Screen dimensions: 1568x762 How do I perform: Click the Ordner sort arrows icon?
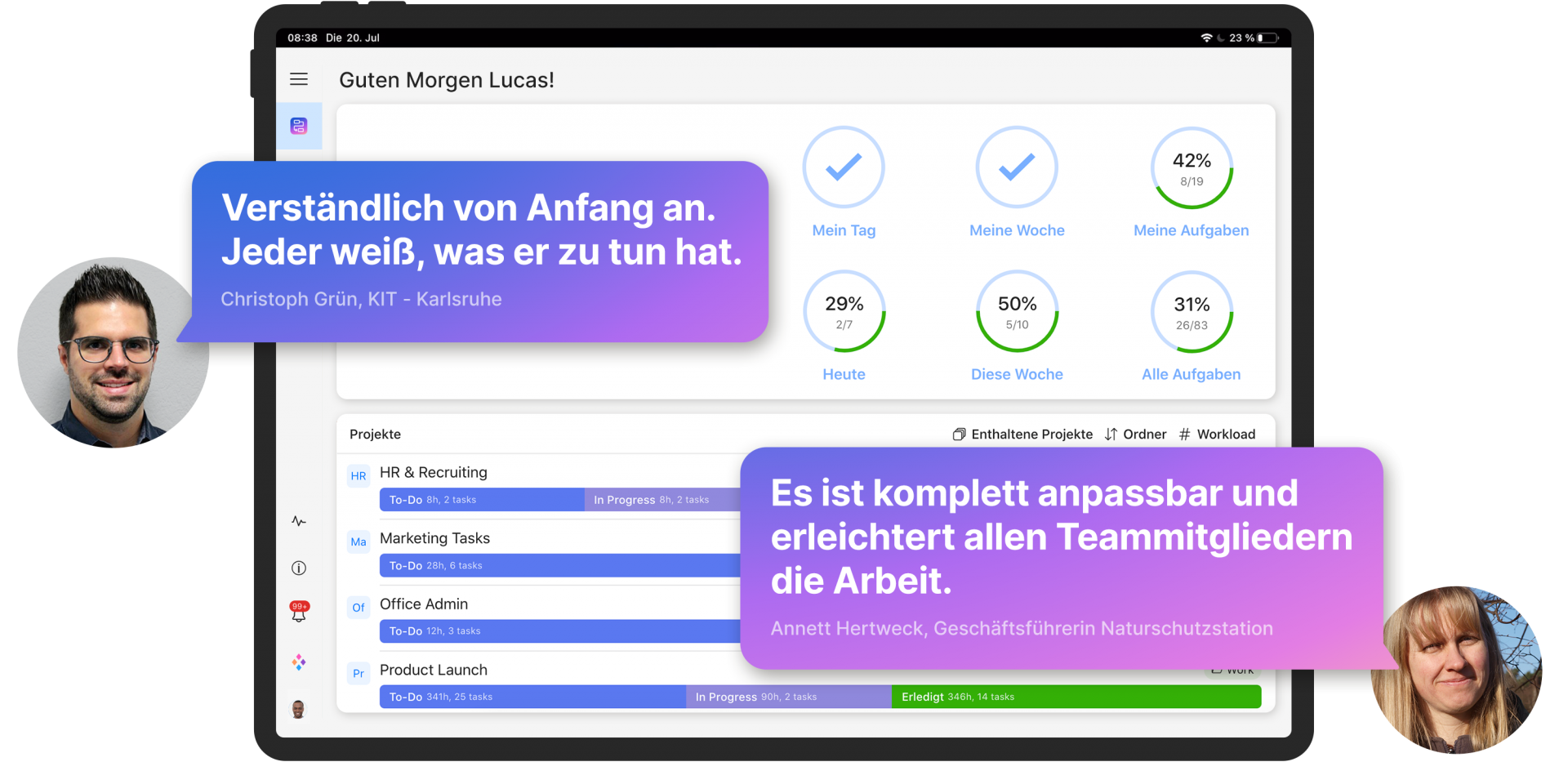point(1111,434)
